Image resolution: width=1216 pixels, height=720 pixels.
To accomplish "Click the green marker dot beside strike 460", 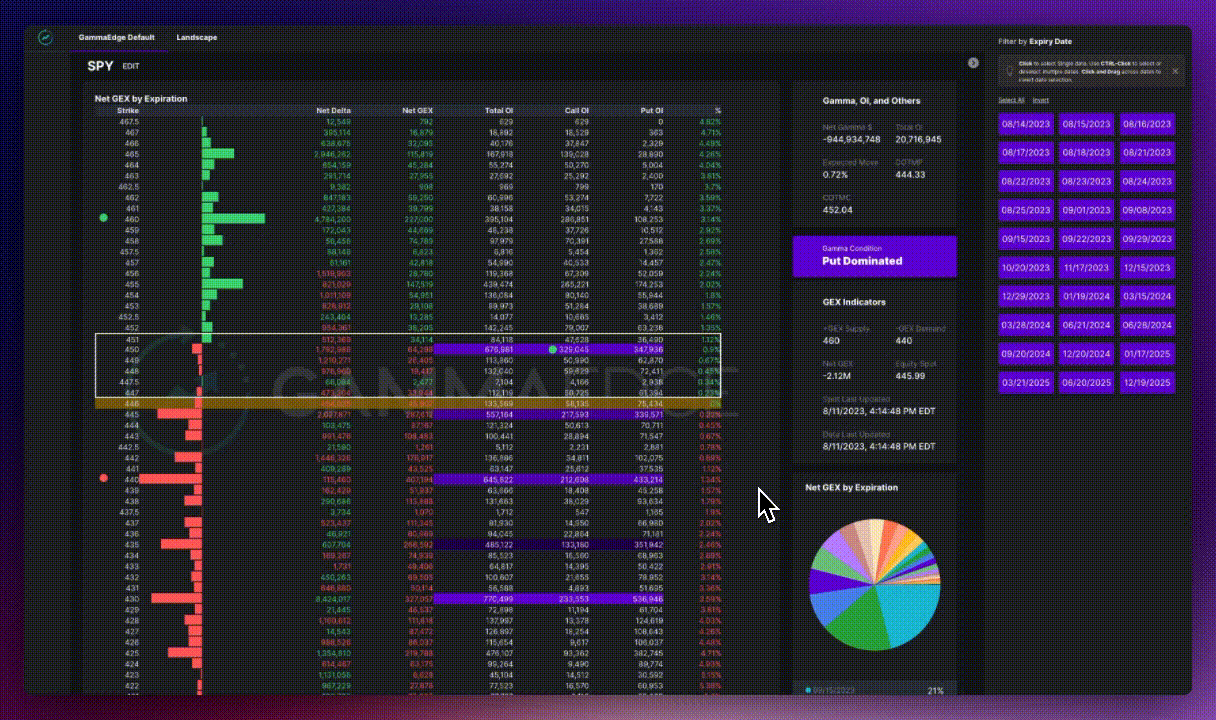I will coord(104,218).
